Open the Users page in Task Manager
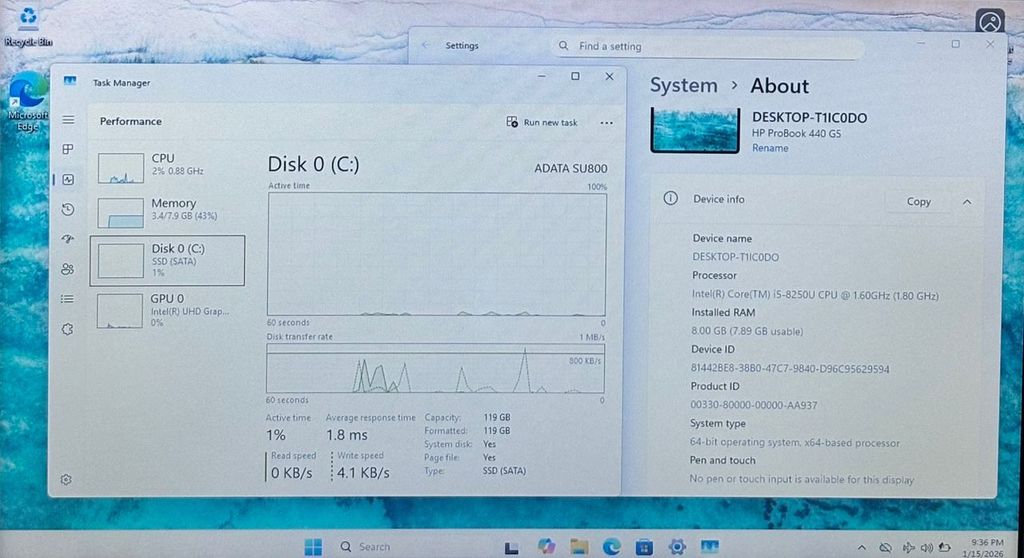1024x558 pixels. point(68,269)
